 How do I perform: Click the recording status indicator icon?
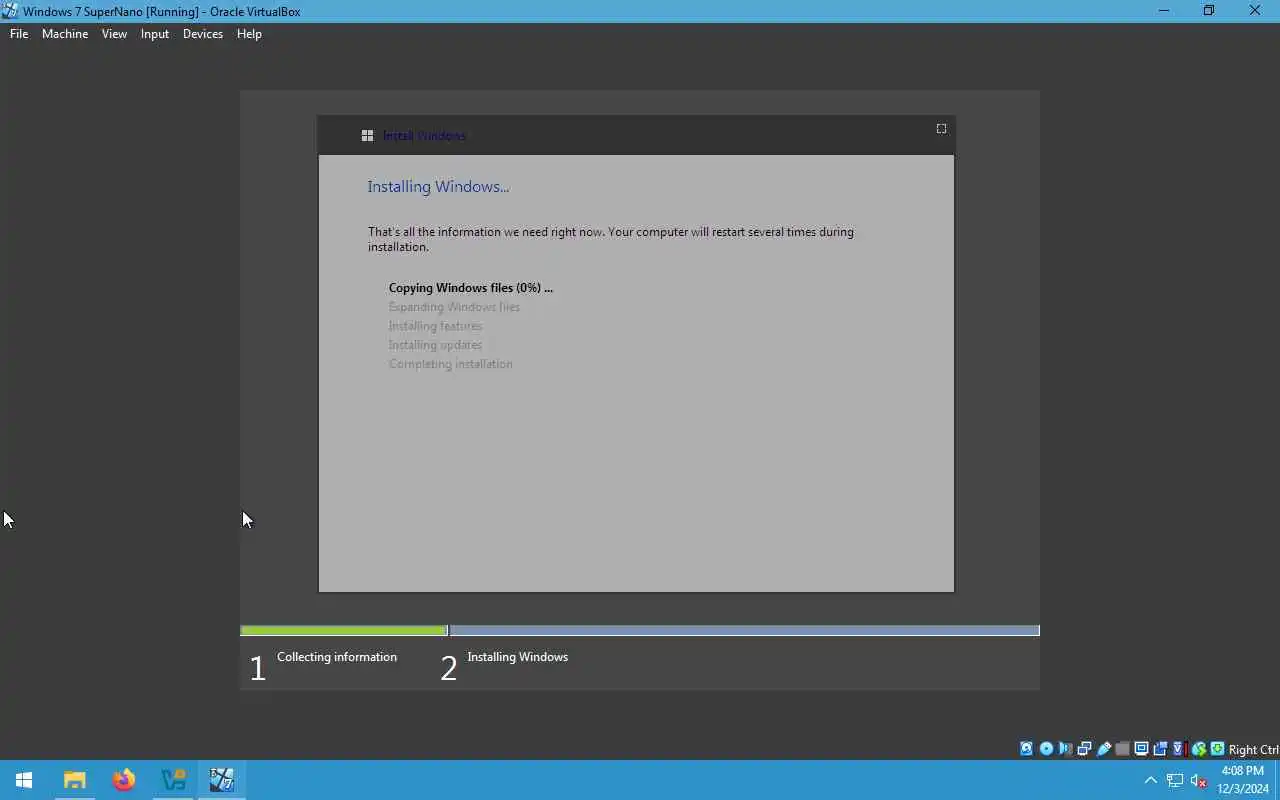[1161, 749]
